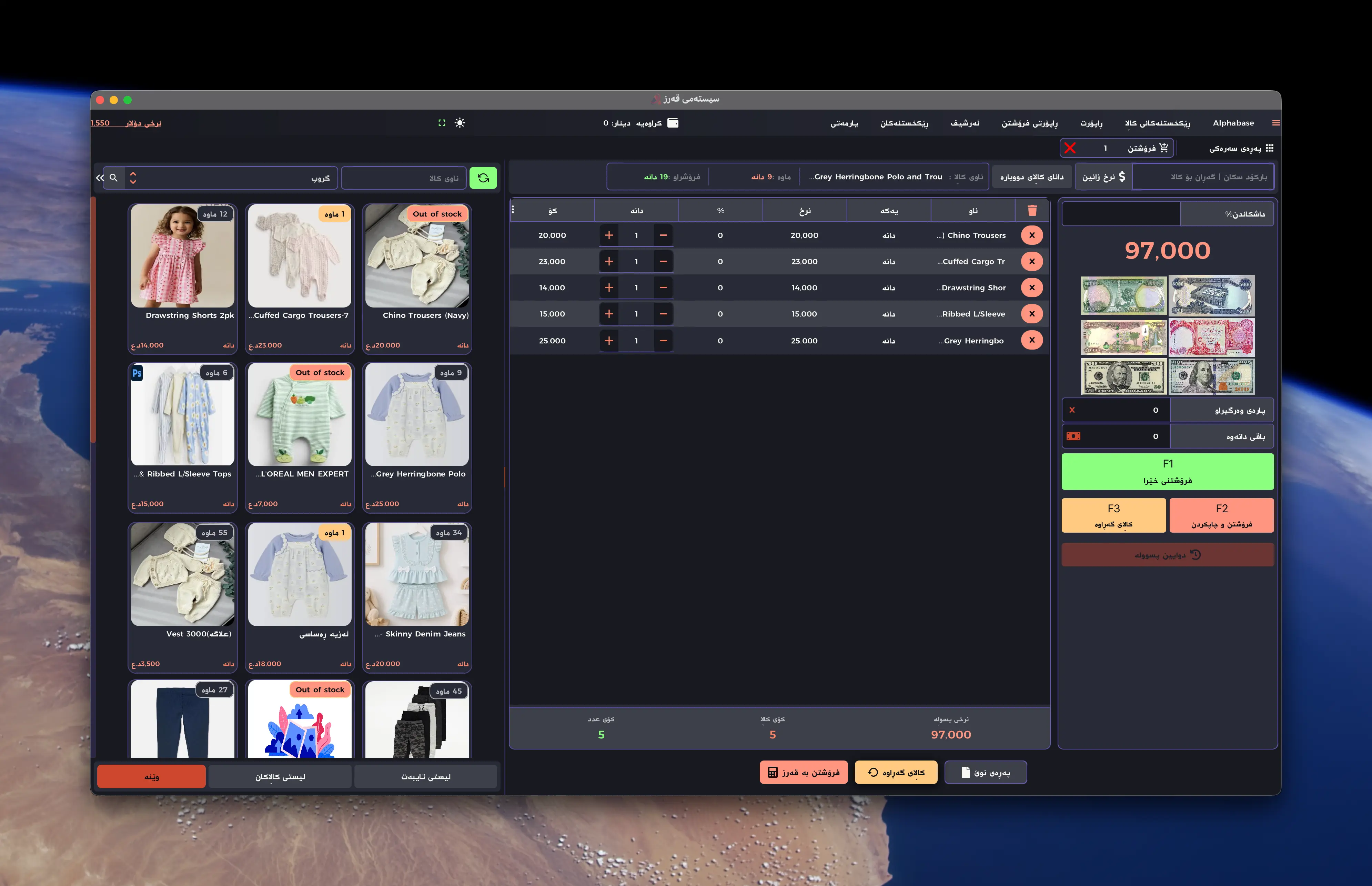Click the فرۆشتن بە قەرز credit sale button
1372x886 pixels.
pyautogui.click(x=804, y=773)
